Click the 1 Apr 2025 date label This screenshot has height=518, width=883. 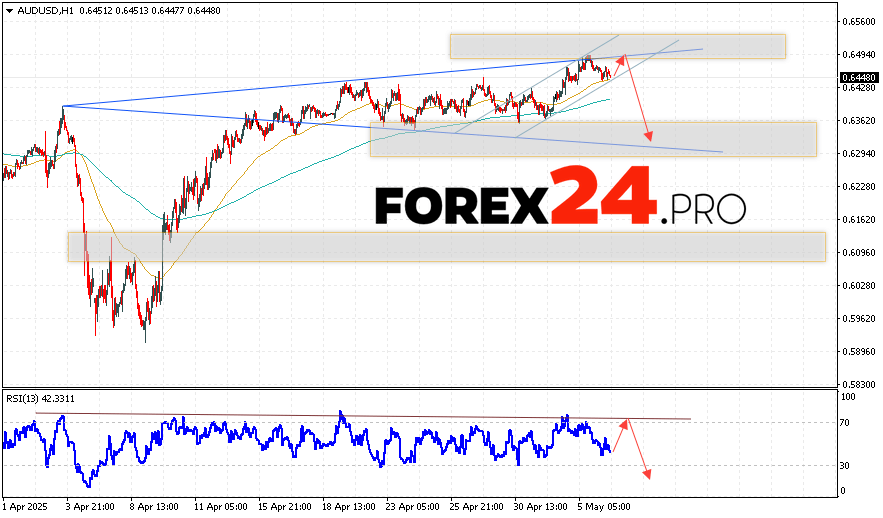click(26, 507)
